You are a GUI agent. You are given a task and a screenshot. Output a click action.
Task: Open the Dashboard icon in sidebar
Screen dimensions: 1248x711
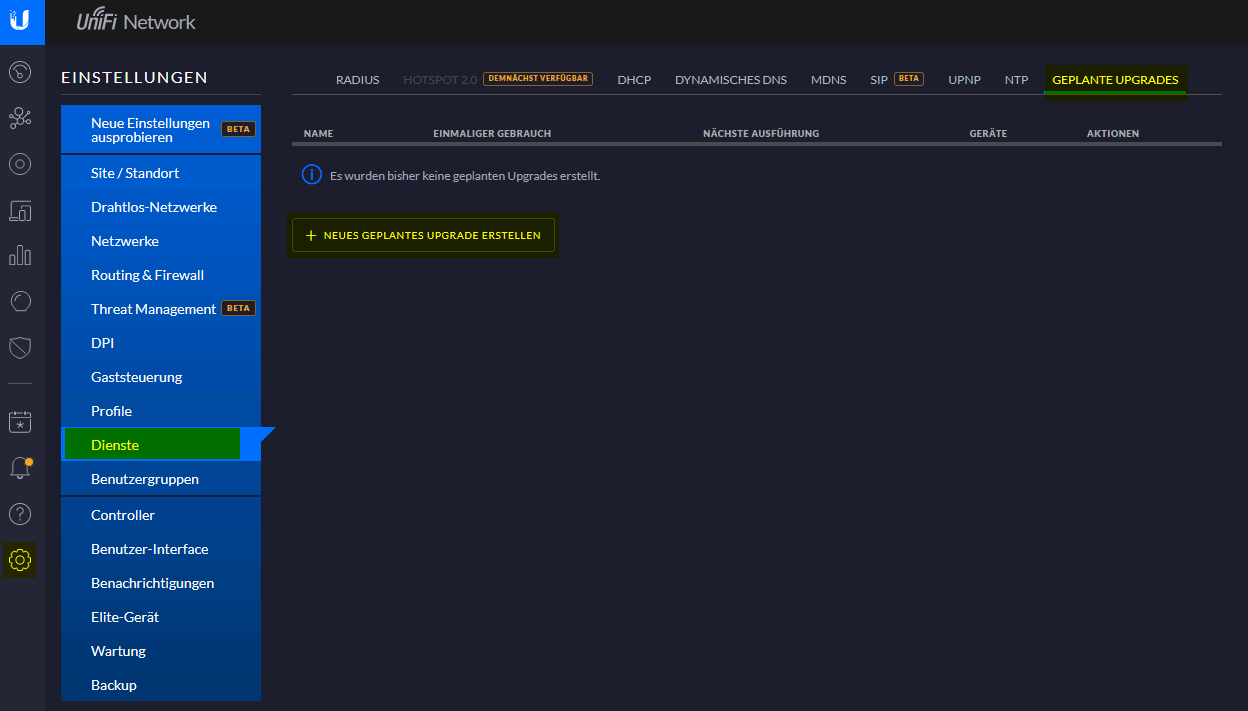20,72
